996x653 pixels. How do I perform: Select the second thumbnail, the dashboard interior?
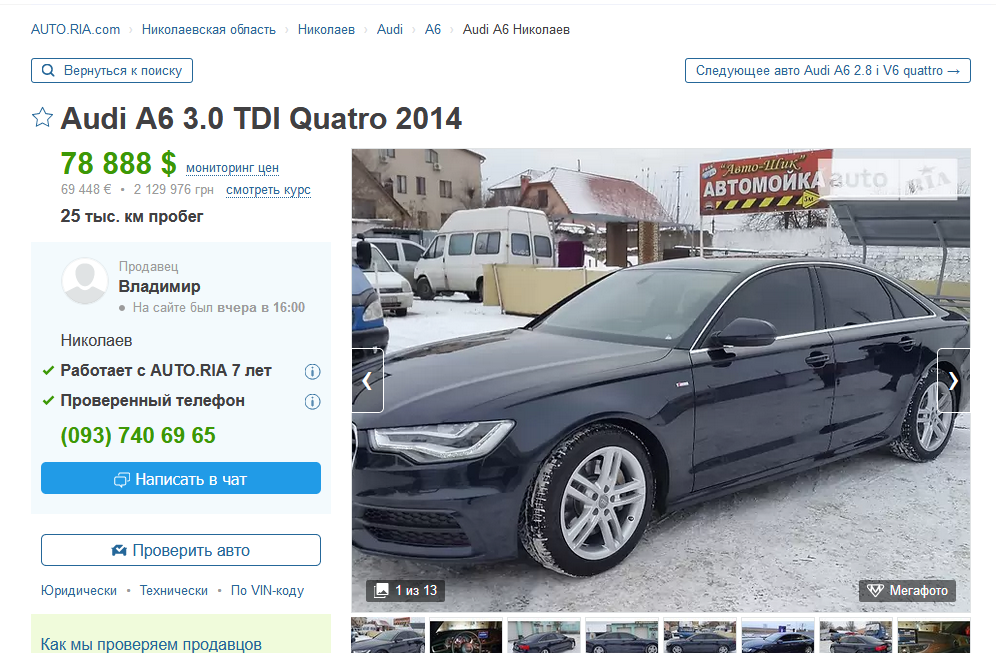coord(466,635)
